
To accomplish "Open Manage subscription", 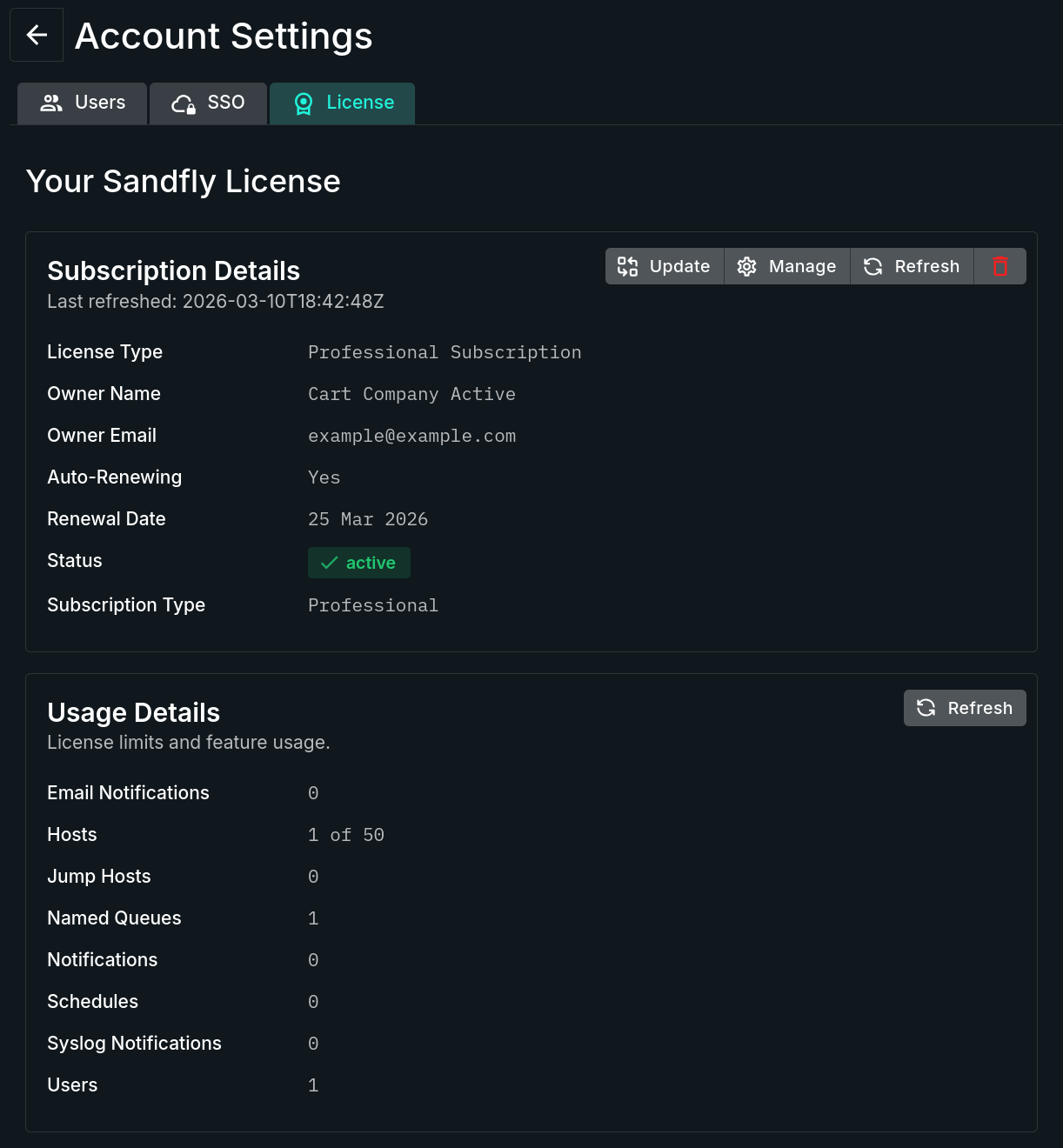I will tap(787, 266).
